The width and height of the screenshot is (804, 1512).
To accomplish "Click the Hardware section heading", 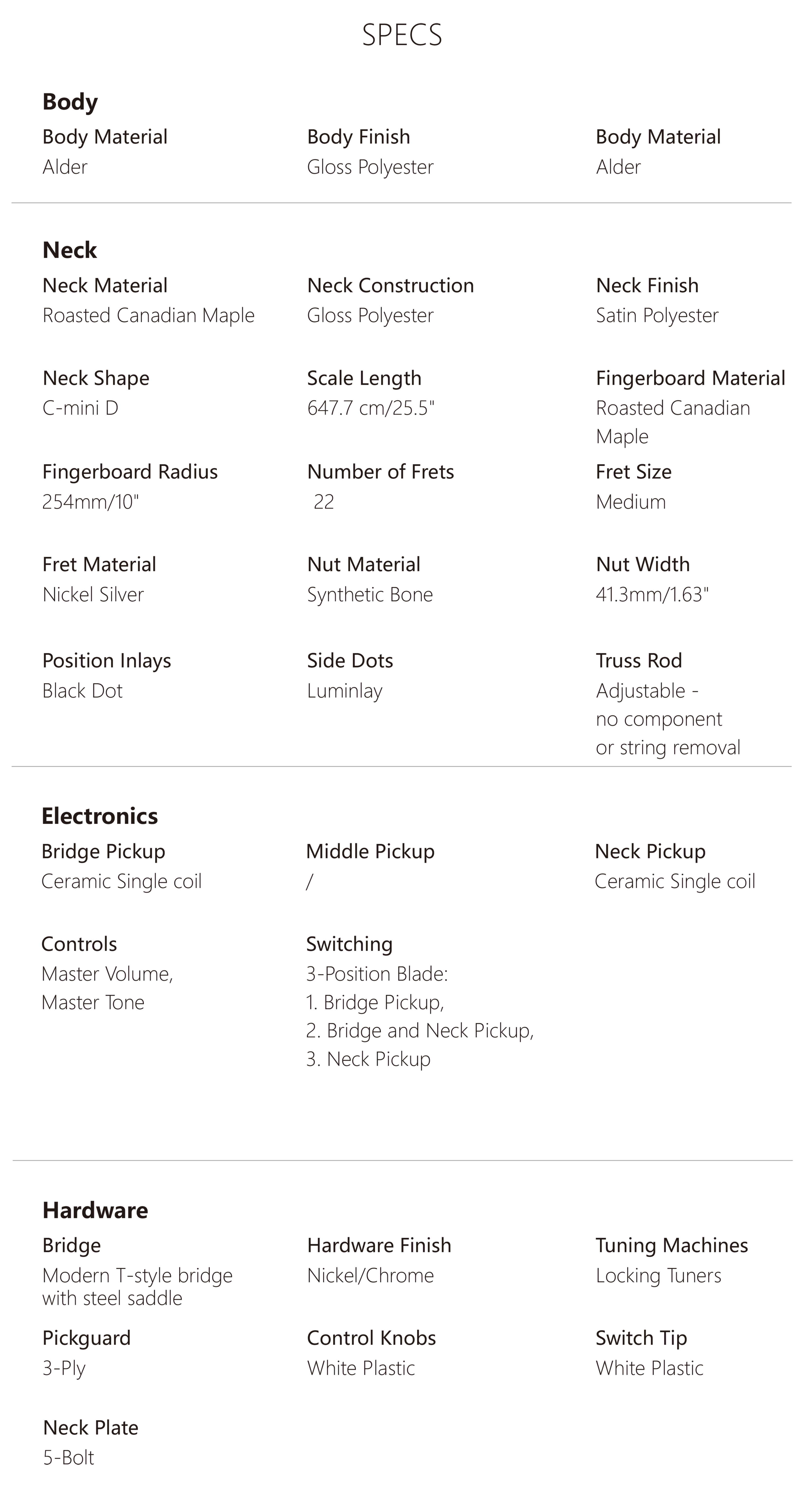I will tap(95, 1210).
